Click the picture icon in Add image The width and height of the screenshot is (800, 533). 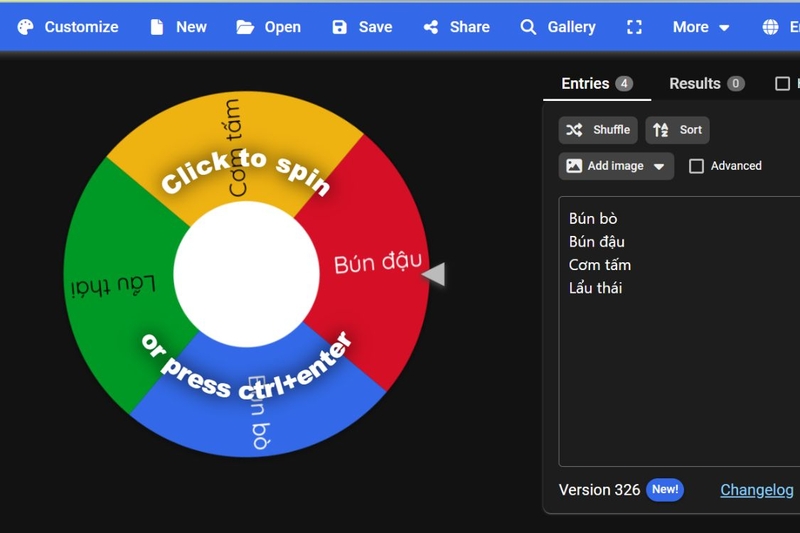(574, 166)
